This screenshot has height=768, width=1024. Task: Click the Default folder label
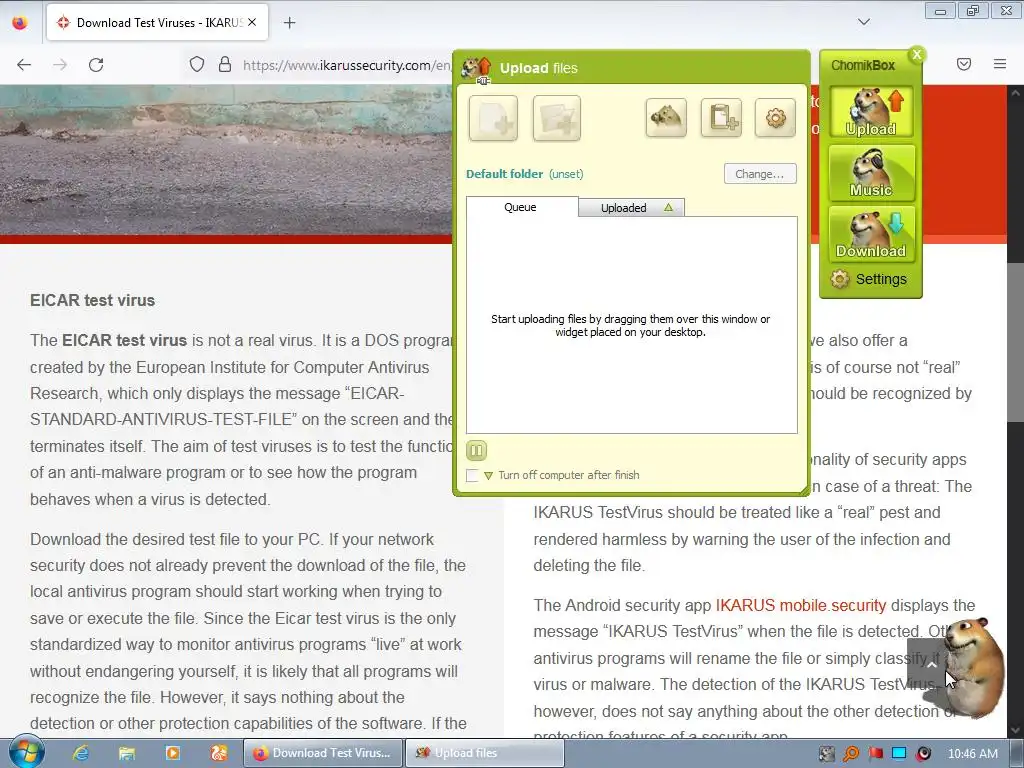click(x=504, y=174)
